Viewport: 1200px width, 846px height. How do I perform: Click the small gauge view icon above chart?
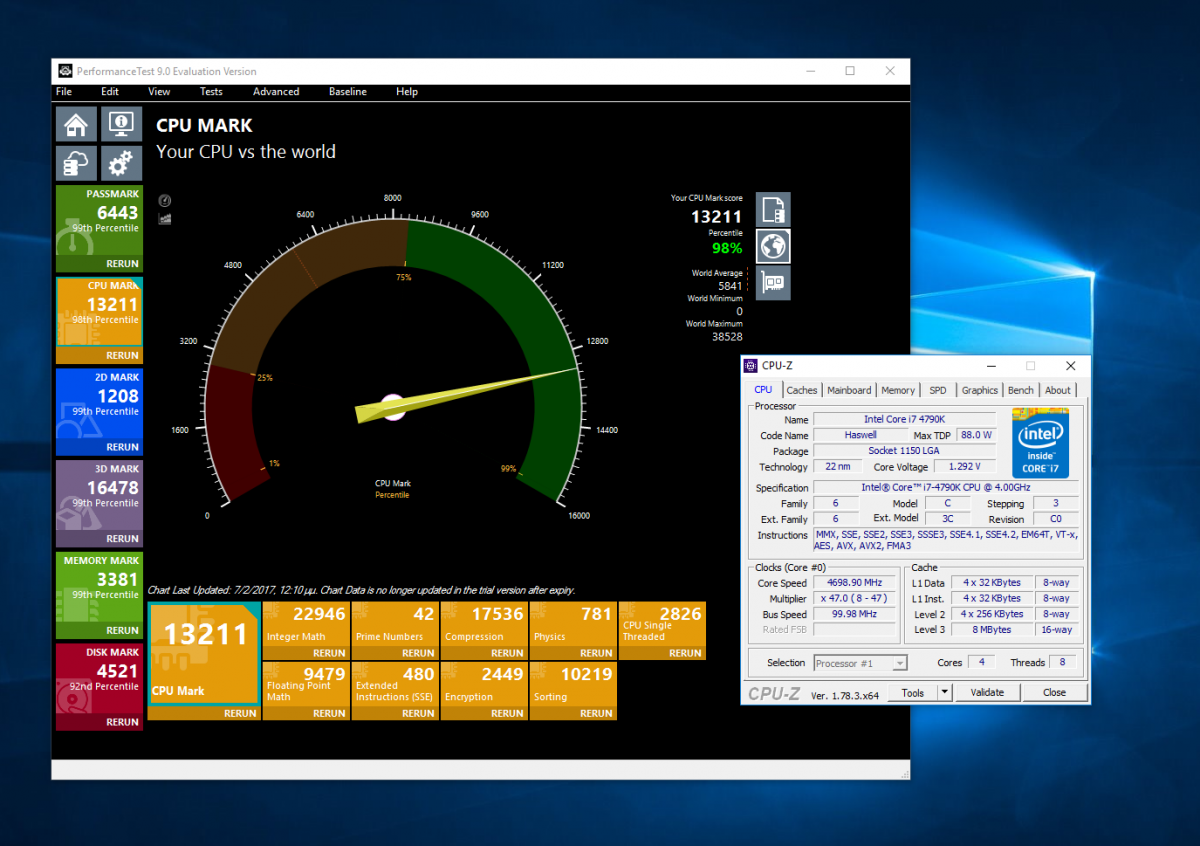[165, 201]
